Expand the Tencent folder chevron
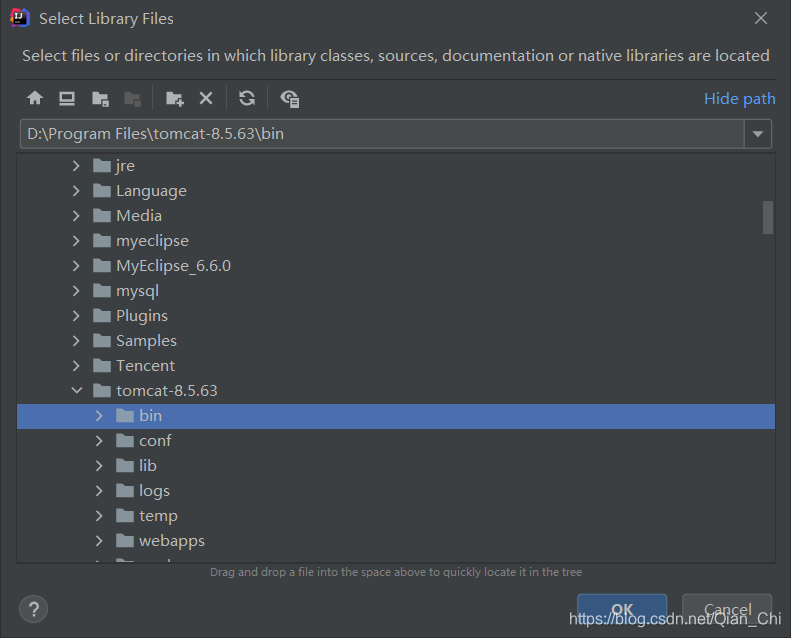 (x=76, y=366)
